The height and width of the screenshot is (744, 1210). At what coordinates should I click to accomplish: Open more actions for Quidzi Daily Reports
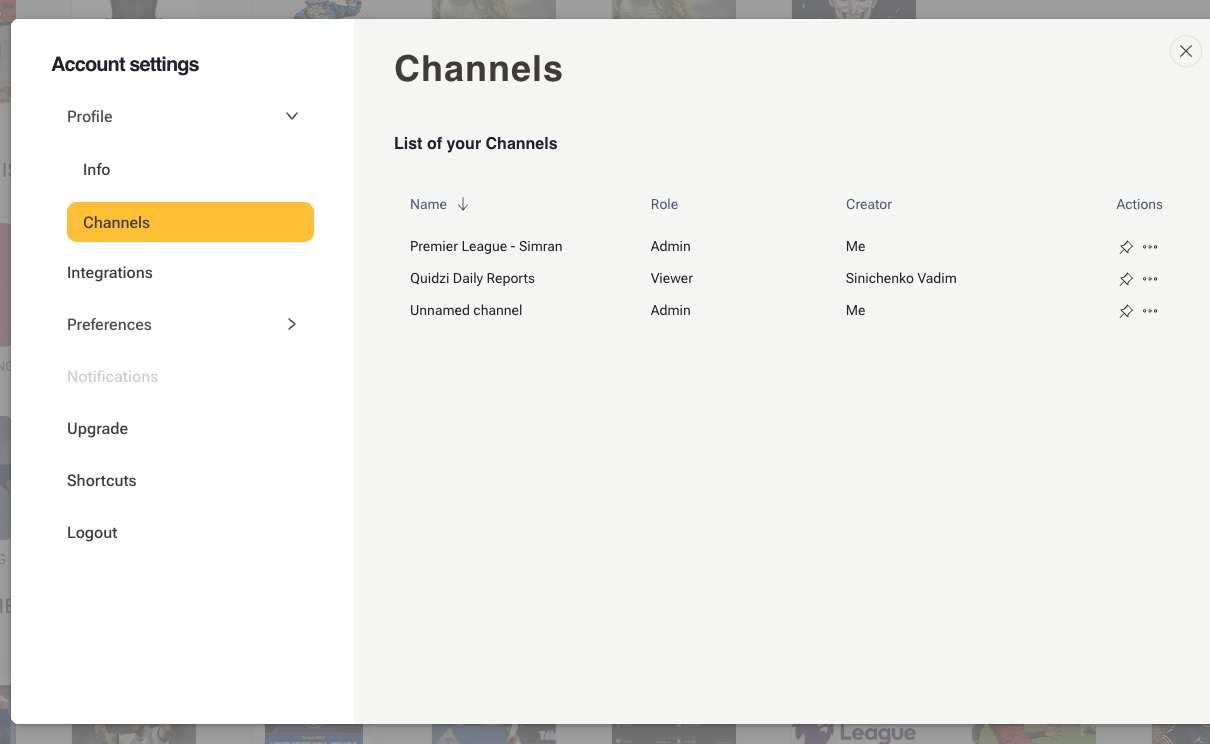click(x=1150, y=279)
